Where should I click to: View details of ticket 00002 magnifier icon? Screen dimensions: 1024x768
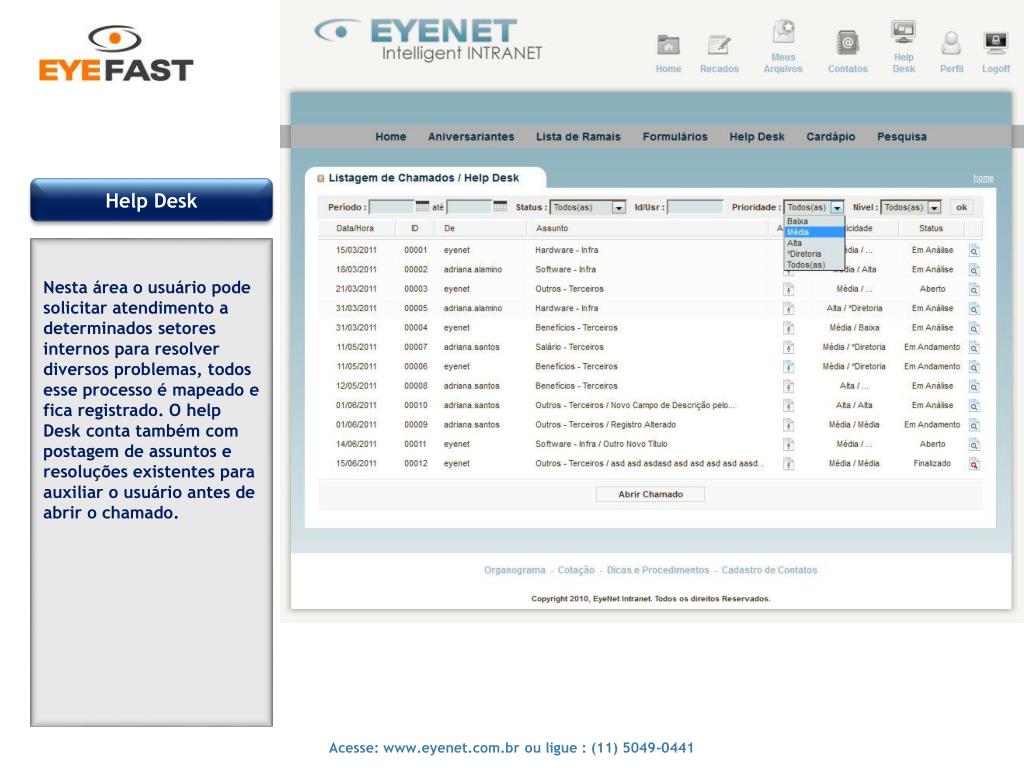974,270
